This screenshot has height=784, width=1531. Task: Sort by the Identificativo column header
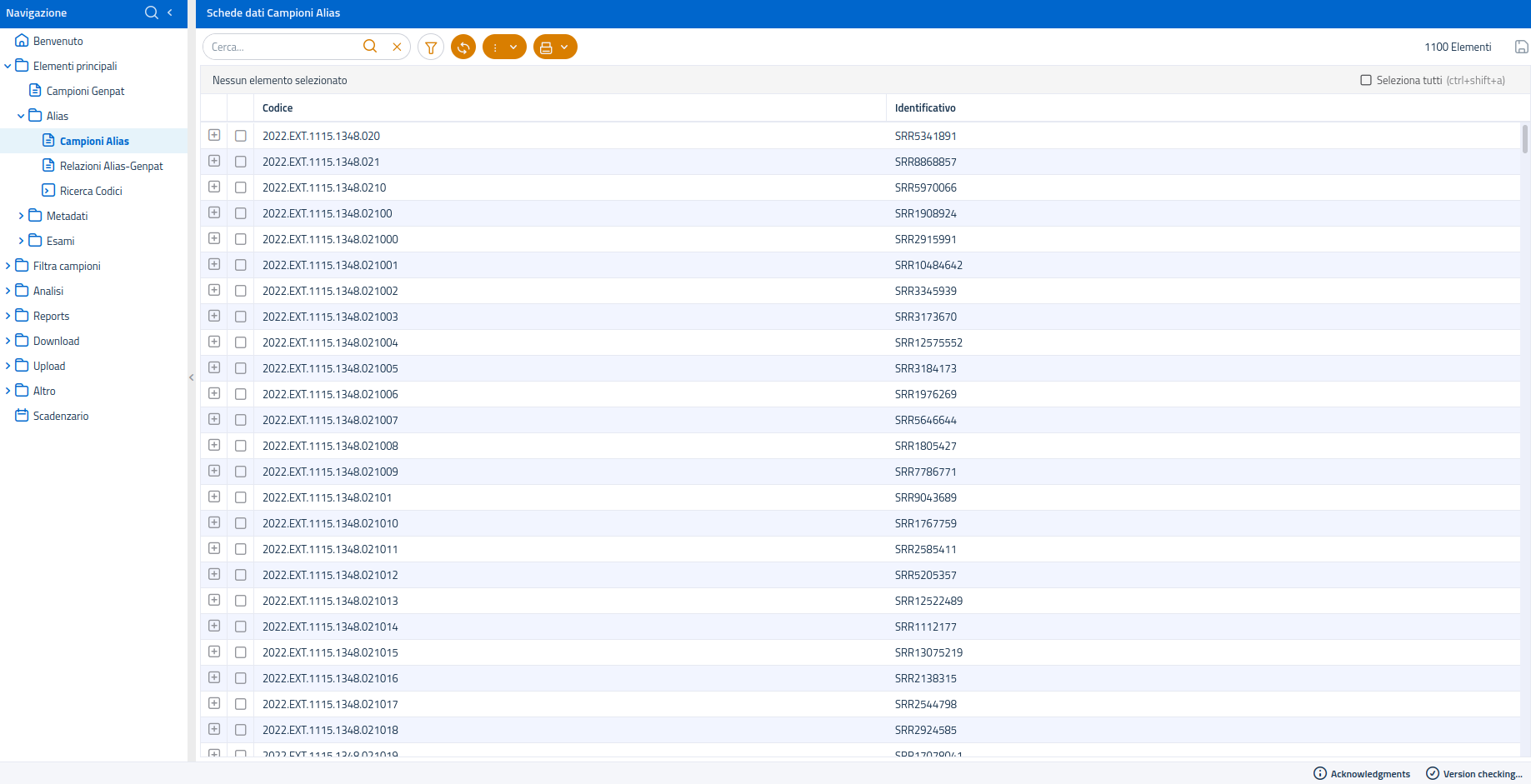(x=925, y=108)
